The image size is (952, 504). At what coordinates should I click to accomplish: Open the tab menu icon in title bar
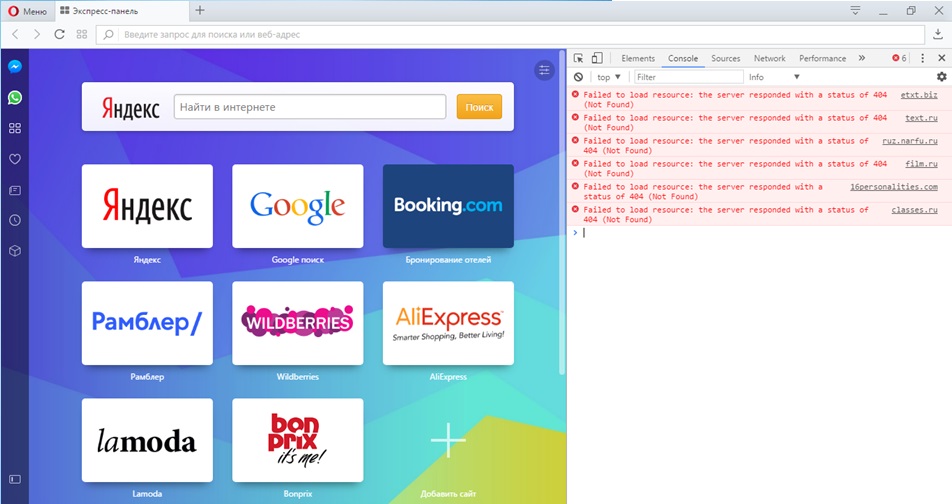(x=855, y=10)
